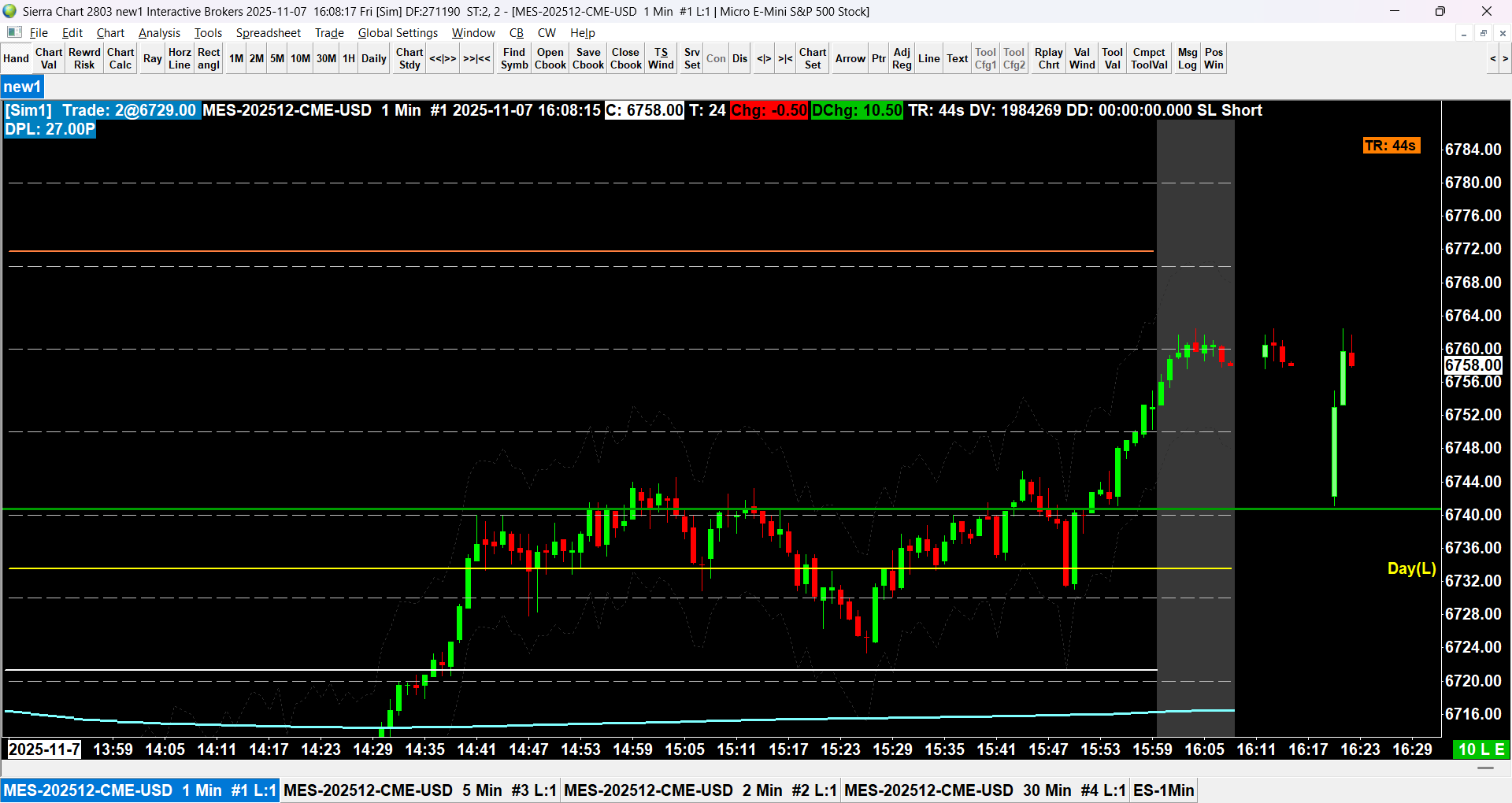The height and width of the screenshot is (803, 1512).
Task: Click the Dis disconnect button
Action: 739,58
